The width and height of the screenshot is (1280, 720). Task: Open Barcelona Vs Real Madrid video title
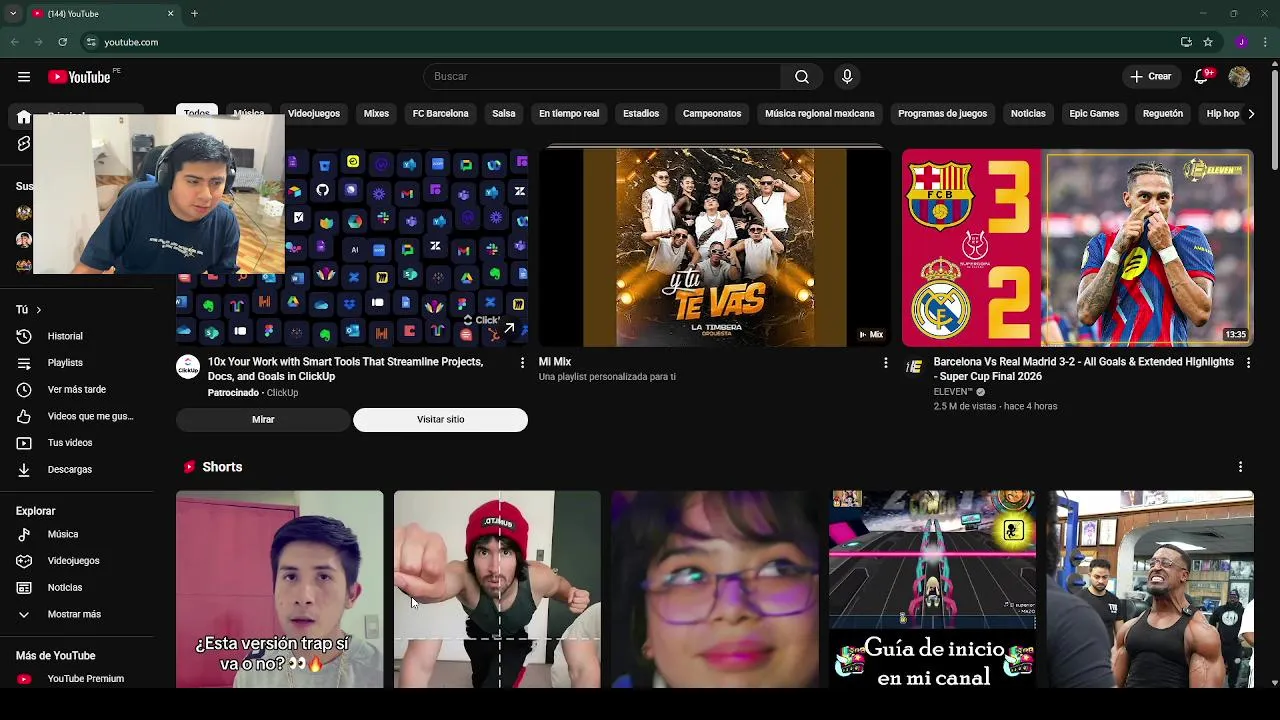tap(1083, 369)
